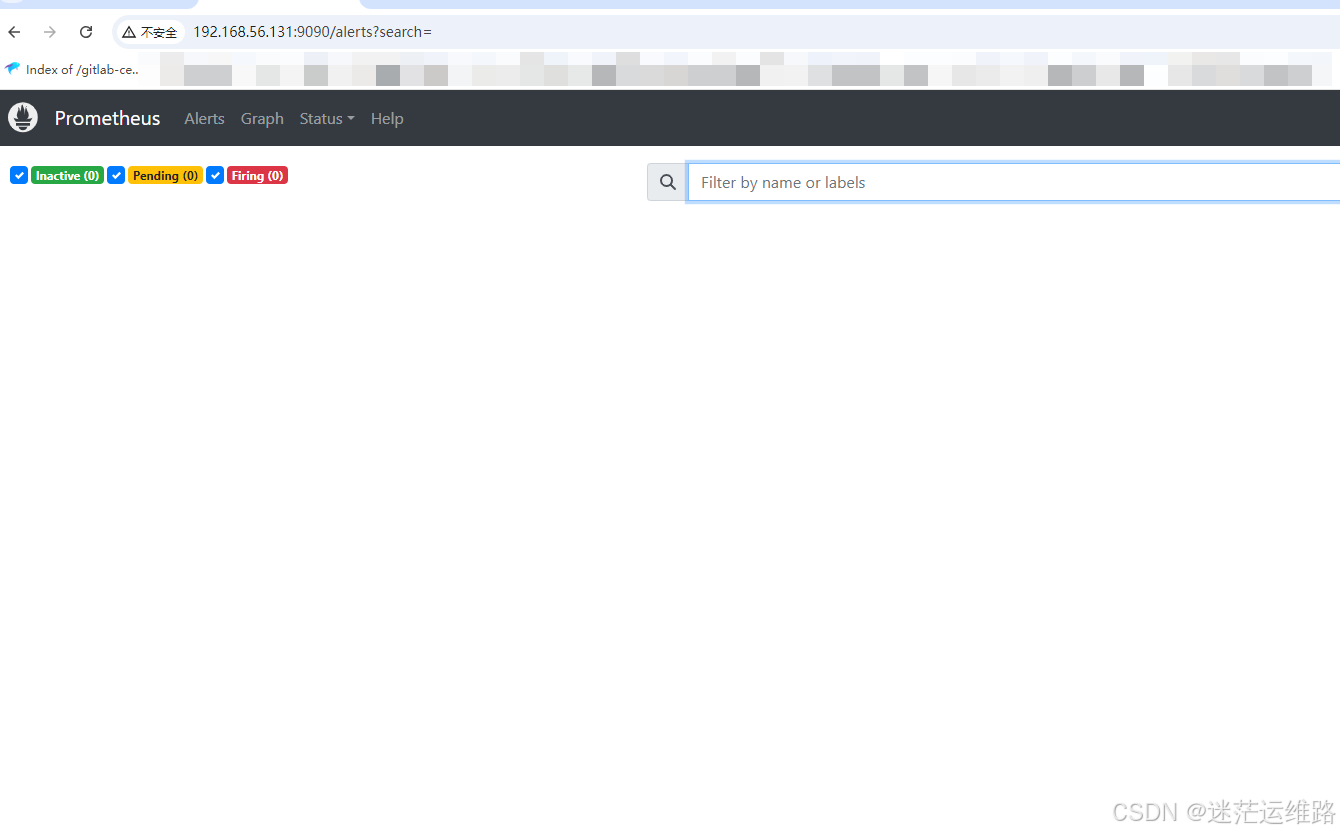Screen dimensions: 1340x834
Task: Click the bookmark icon next to Index of /gitlab-ce
Action: 12,69
